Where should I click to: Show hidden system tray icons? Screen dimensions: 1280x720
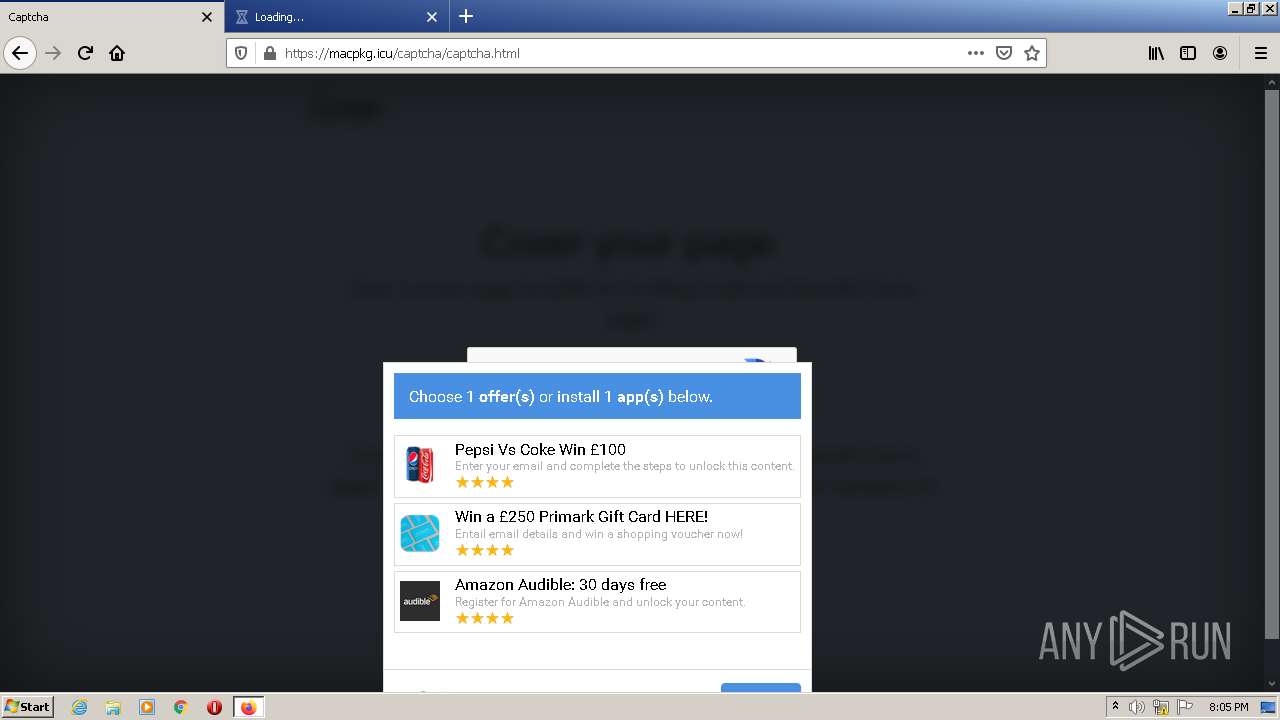[1115, 707]
